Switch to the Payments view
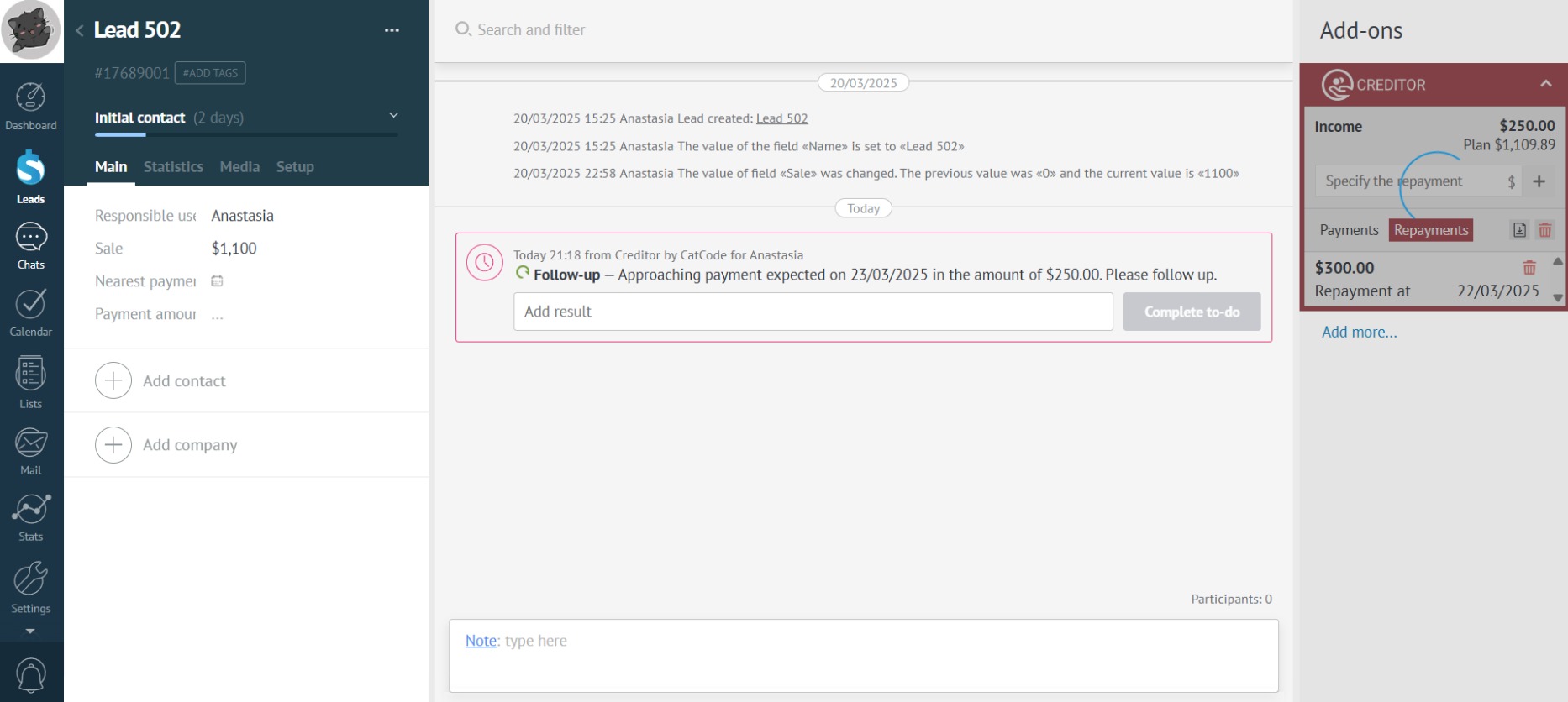 tap(1349, 230)
